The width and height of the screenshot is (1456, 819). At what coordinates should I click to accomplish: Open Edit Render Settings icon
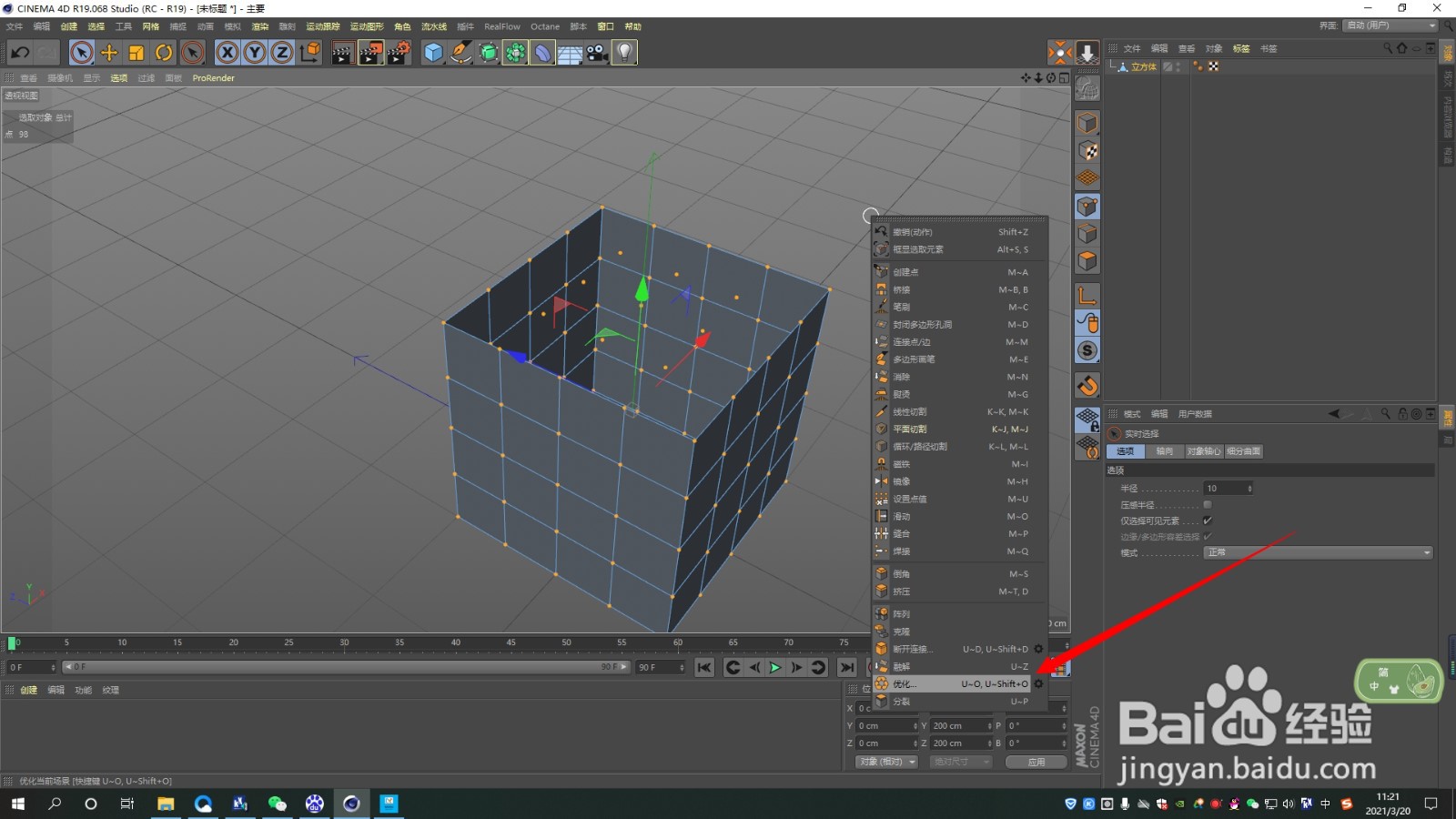[399, 53]
